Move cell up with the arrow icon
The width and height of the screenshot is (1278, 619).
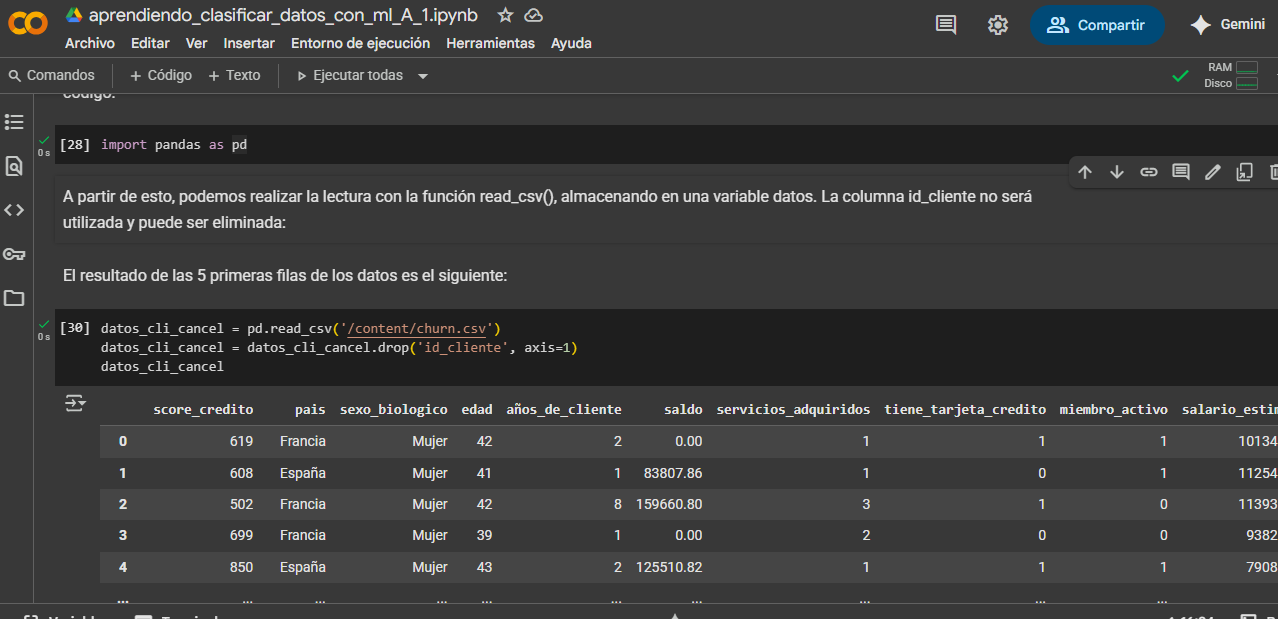coord(1085,172)
